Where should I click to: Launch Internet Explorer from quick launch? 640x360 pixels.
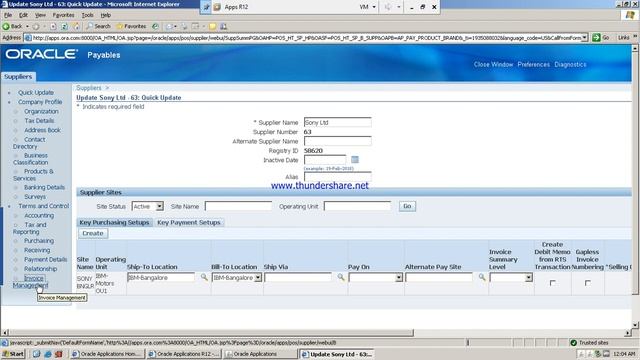click(47, 354)
